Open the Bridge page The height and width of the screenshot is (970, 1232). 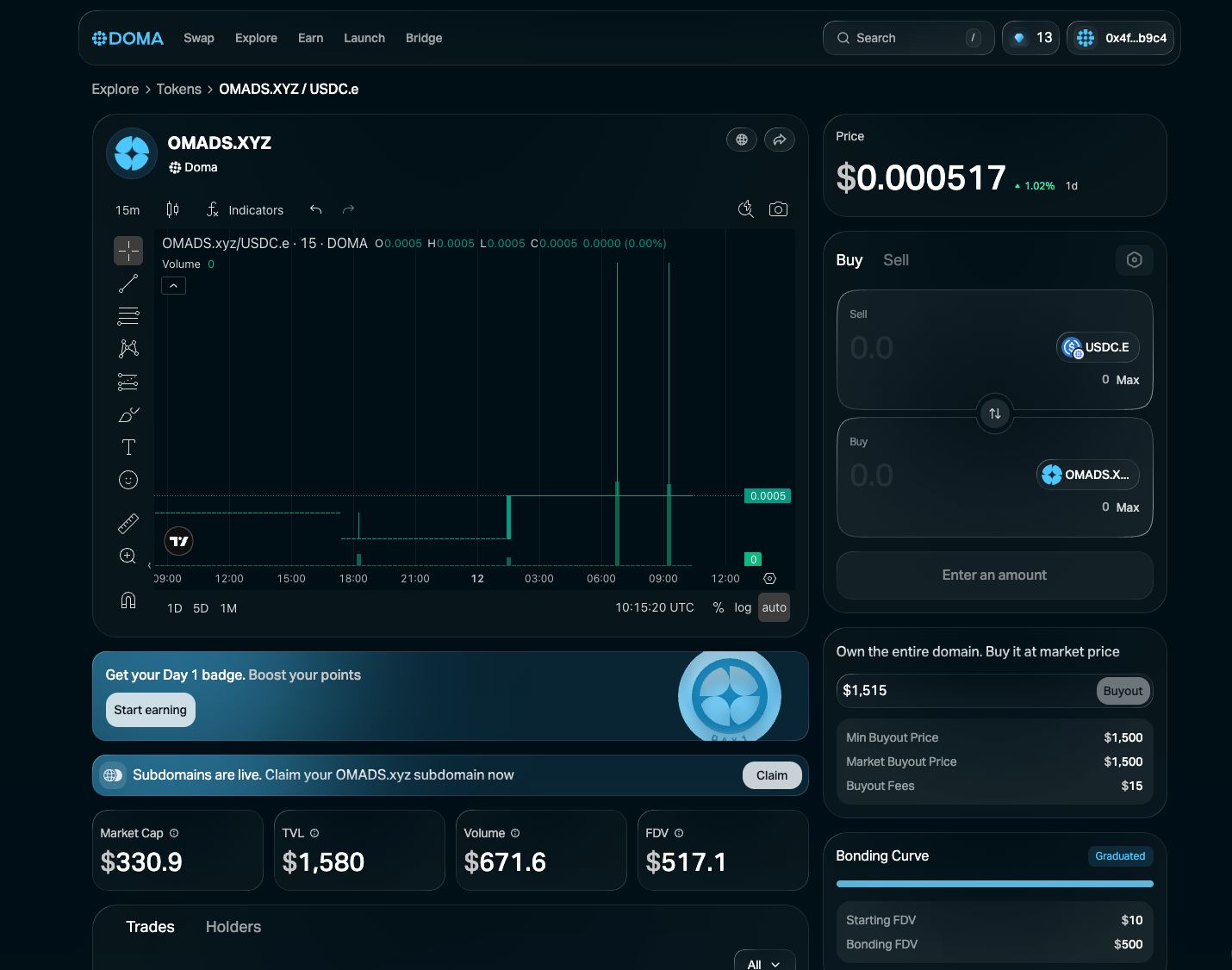point(424,38)
